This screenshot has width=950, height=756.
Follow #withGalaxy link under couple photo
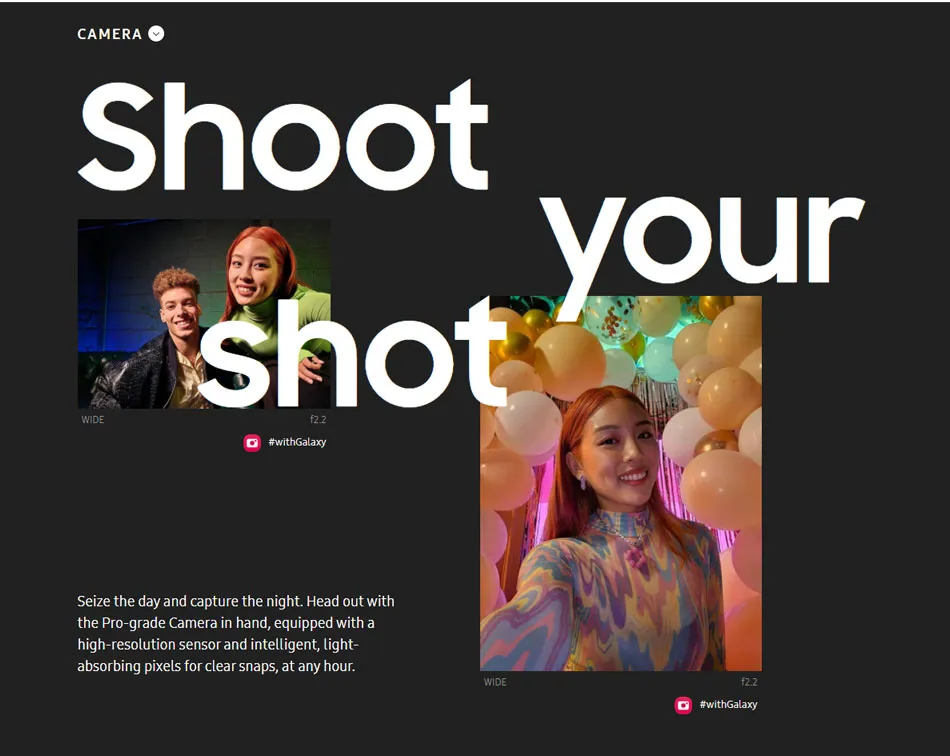pos(297,442)
